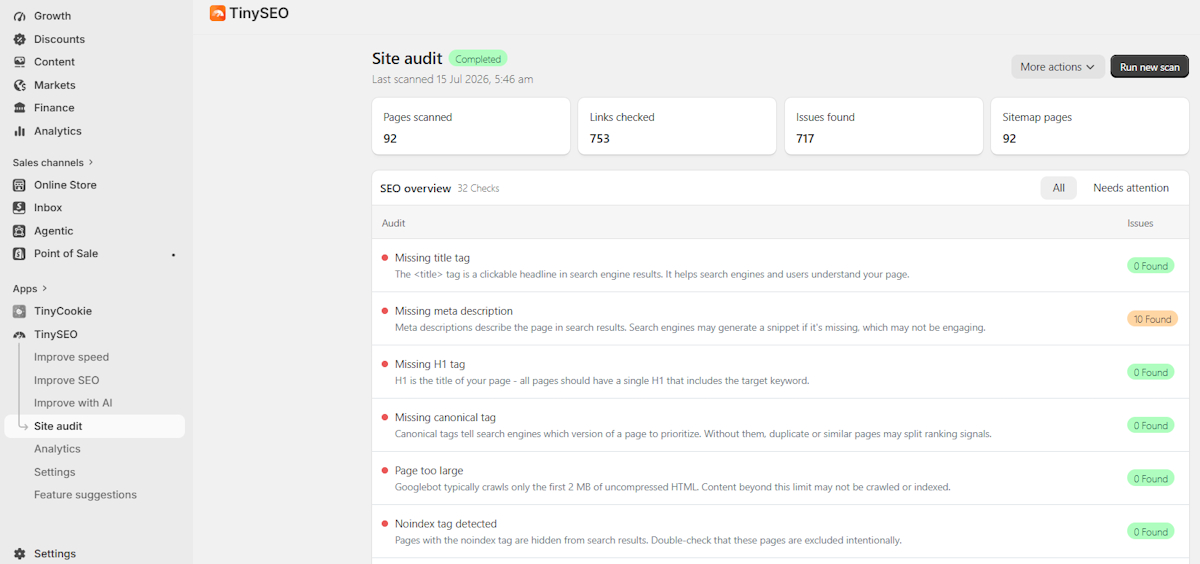Click the Content icon in sidebar
The width and height of the screenshot is (1200, 564).
point(19,62)
